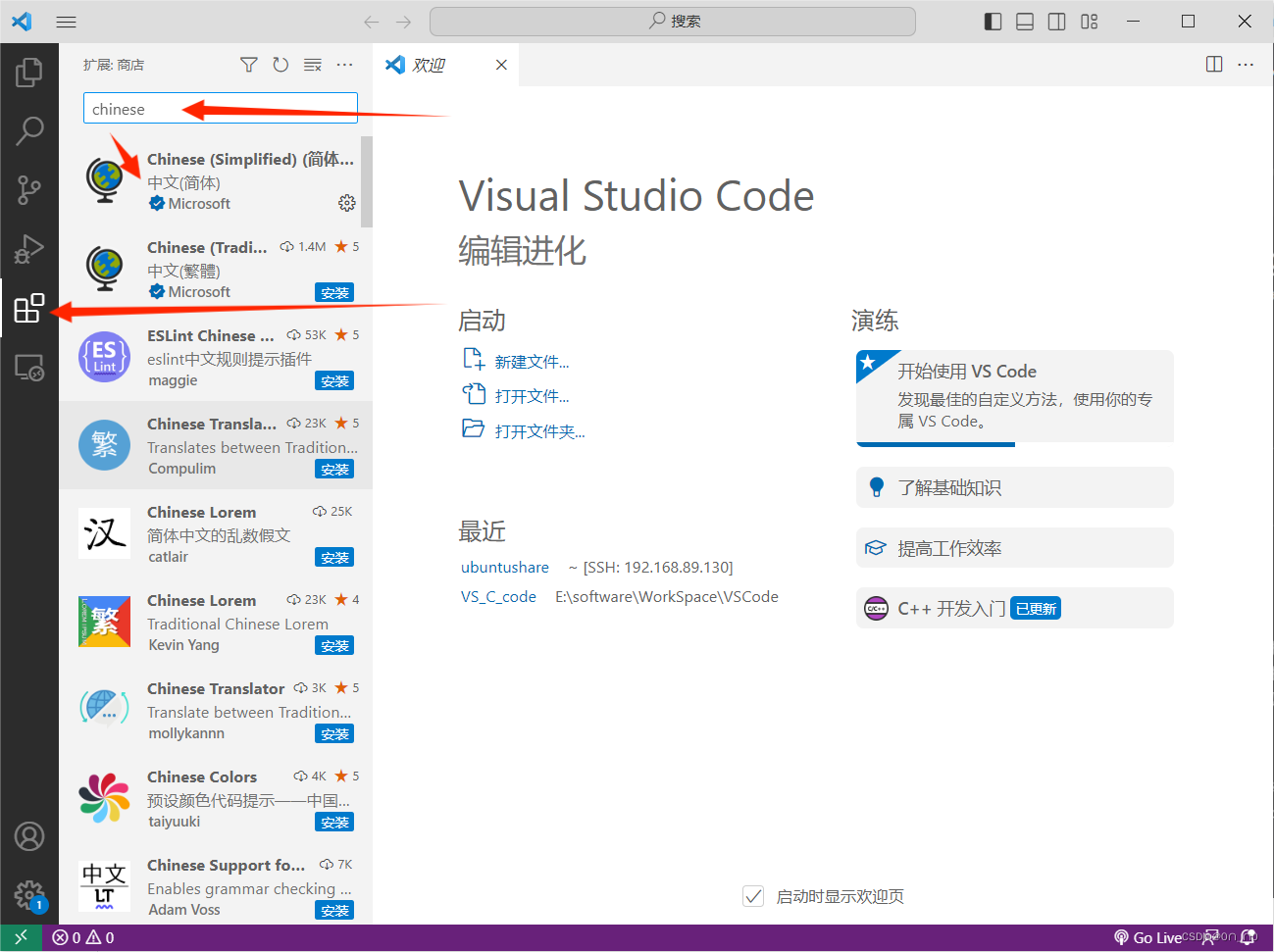Open manage gear for Chinese (Simplified) extension
Viewport: 1274px width, 952px height.
[347, 203]
